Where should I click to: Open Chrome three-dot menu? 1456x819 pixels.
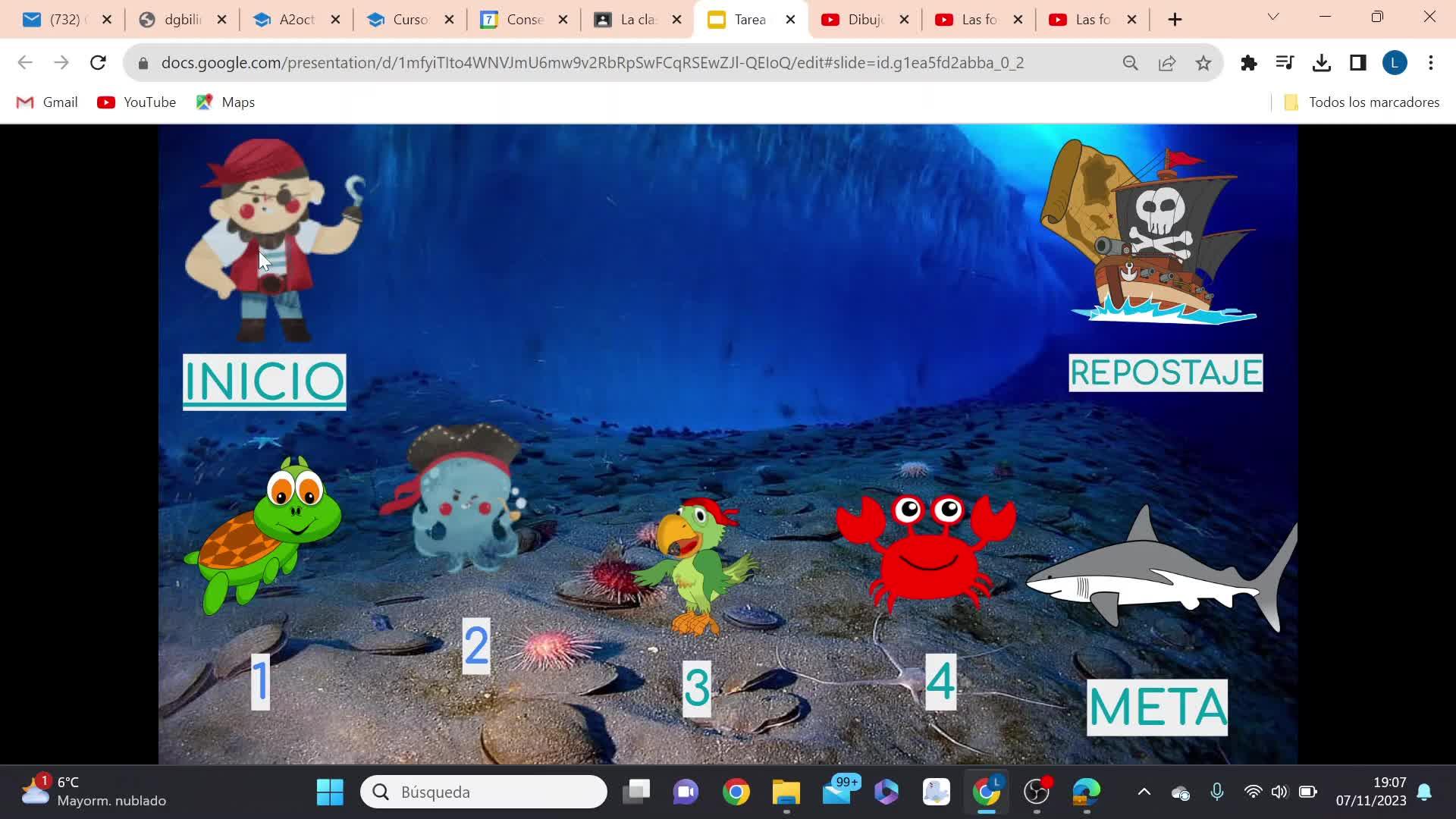point(1431,63)
